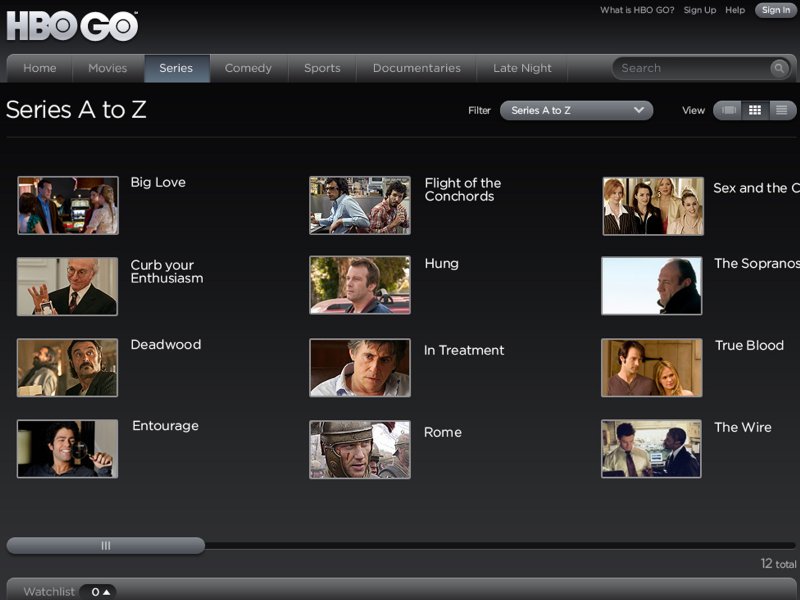Click the Watchlist label
The width and height of the screenshot is (800, 600).
49,592
